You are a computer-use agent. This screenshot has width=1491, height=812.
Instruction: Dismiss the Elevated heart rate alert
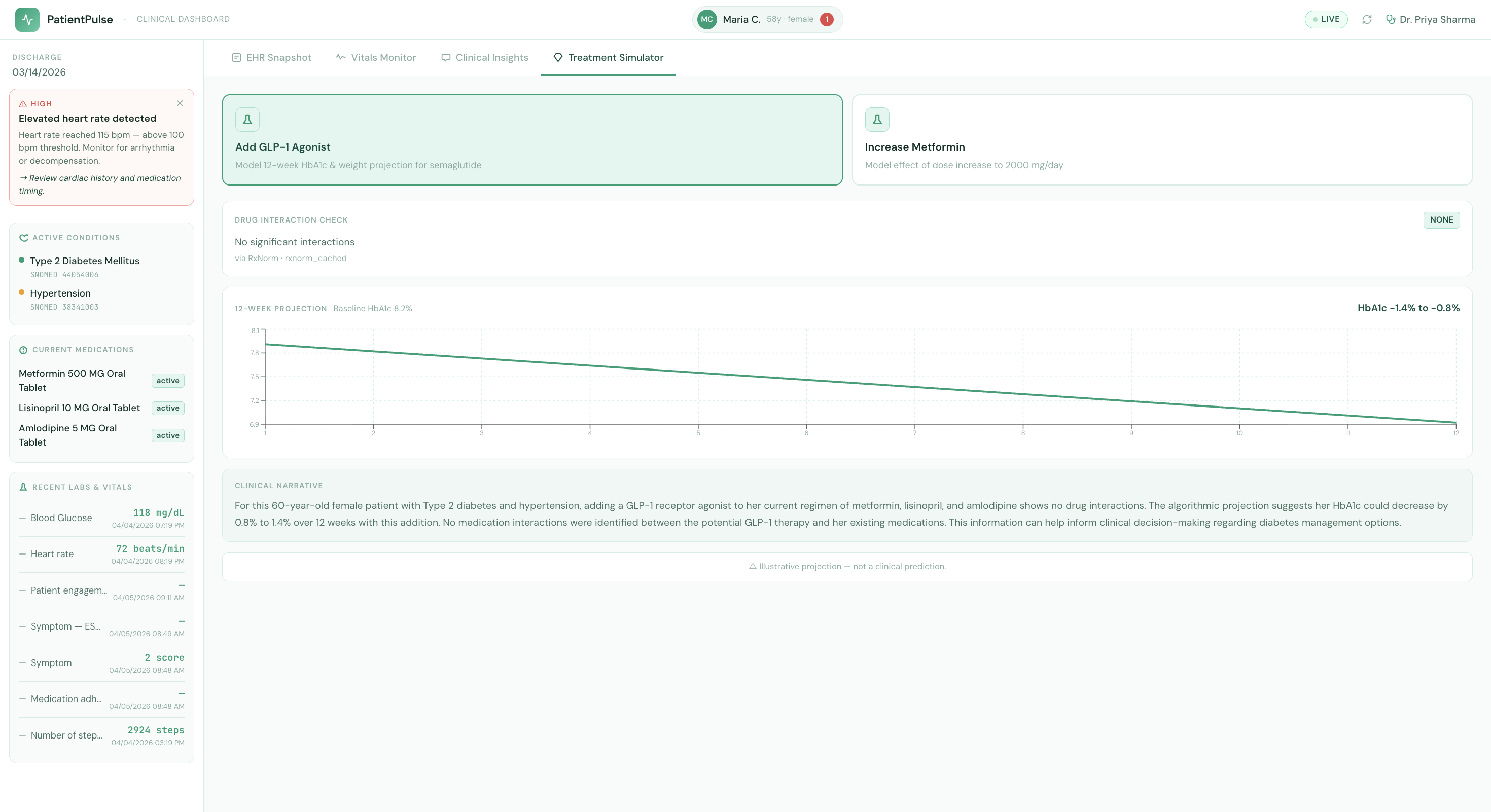click(180, 103)
